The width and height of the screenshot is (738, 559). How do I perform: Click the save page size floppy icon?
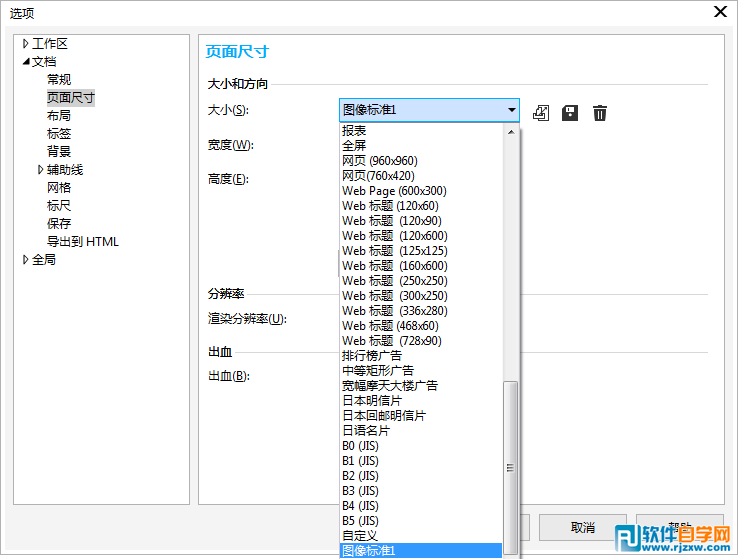tap(570, 113)
